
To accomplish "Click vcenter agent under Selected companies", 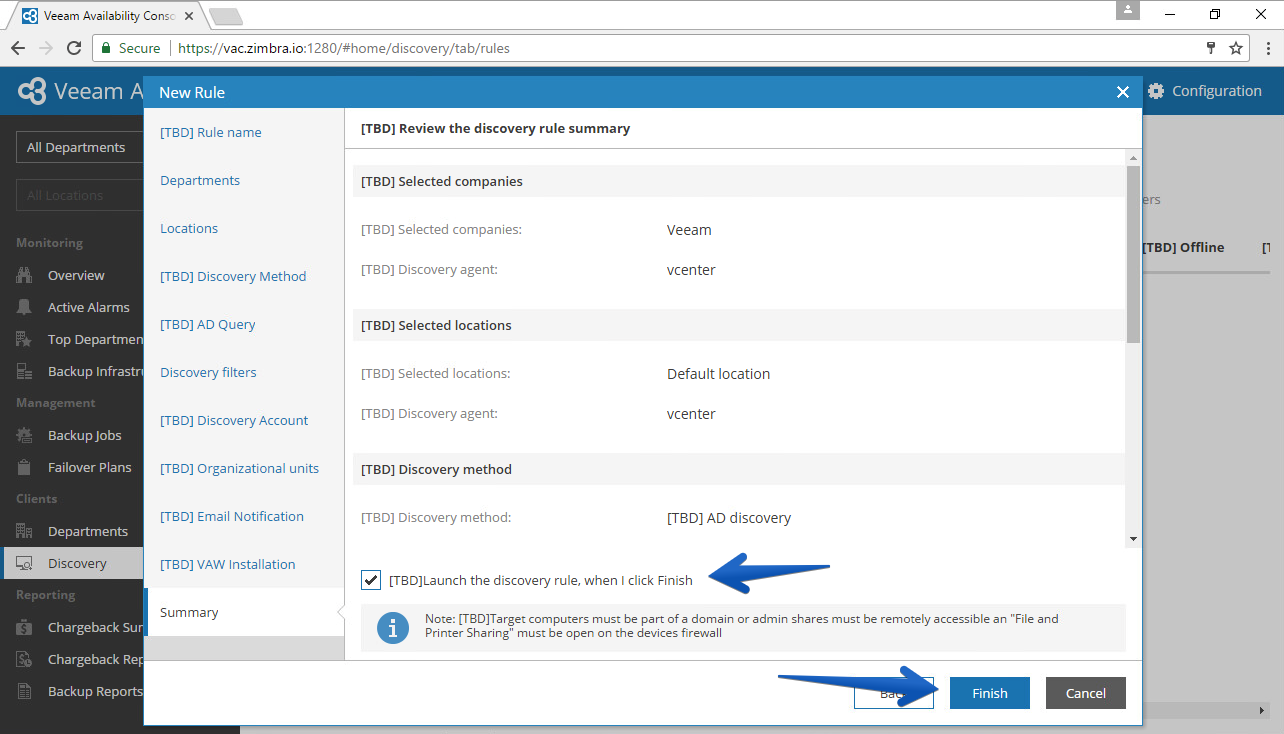I will (x=691, y=270).
